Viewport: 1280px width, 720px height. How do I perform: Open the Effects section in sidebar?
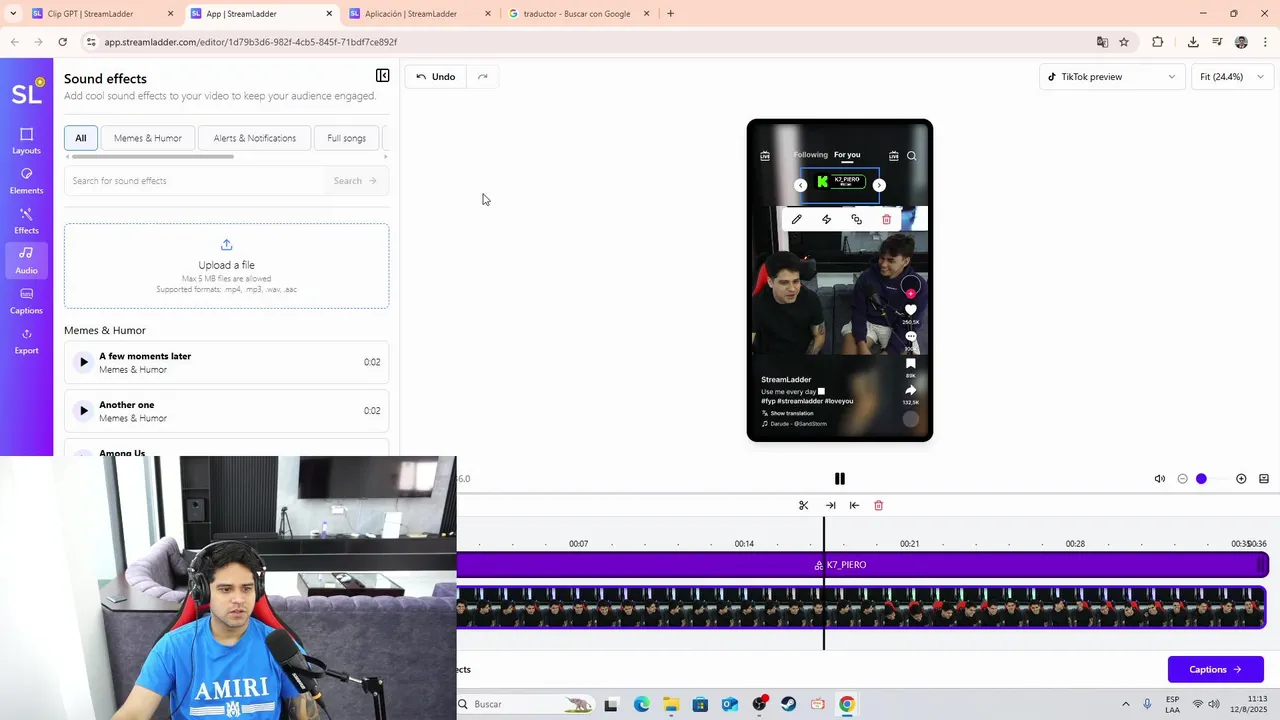[26, 221]
